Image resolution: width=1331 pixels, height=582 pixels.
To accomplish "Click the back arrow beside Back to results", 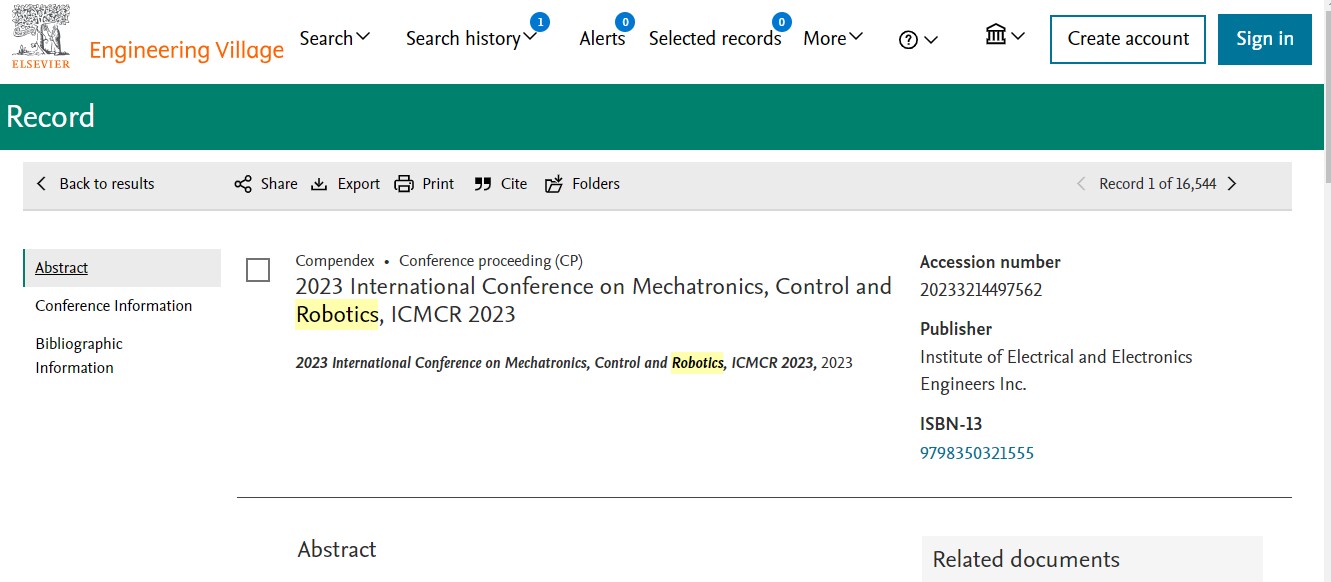I will click(x=42, y=184).
